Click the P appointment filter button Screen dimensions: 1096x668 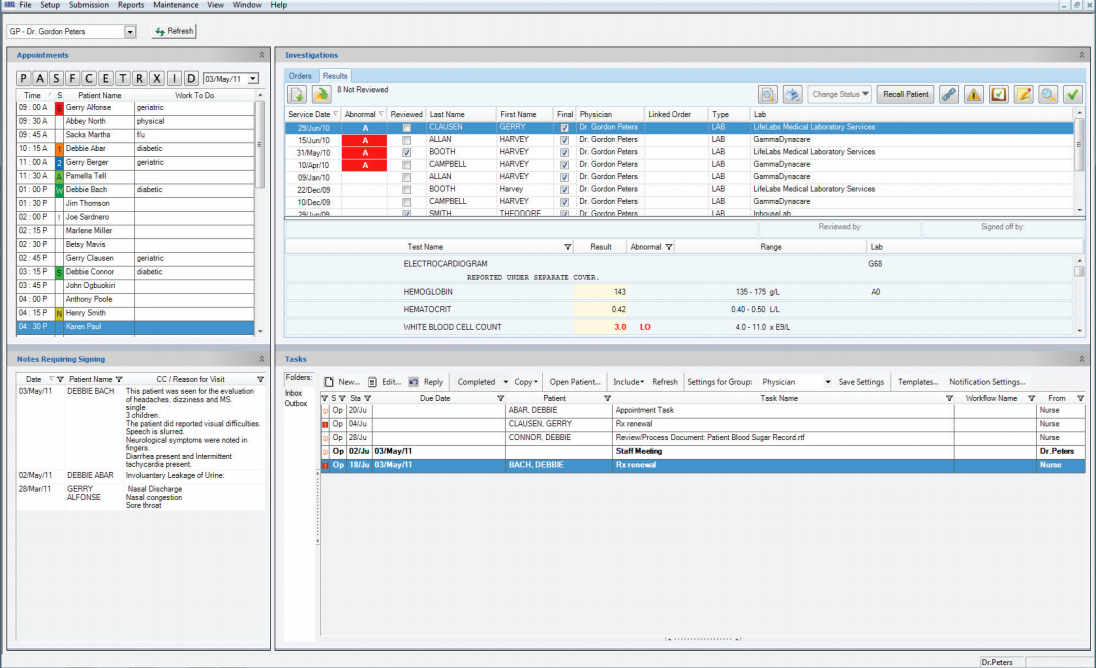pos(24,78)
